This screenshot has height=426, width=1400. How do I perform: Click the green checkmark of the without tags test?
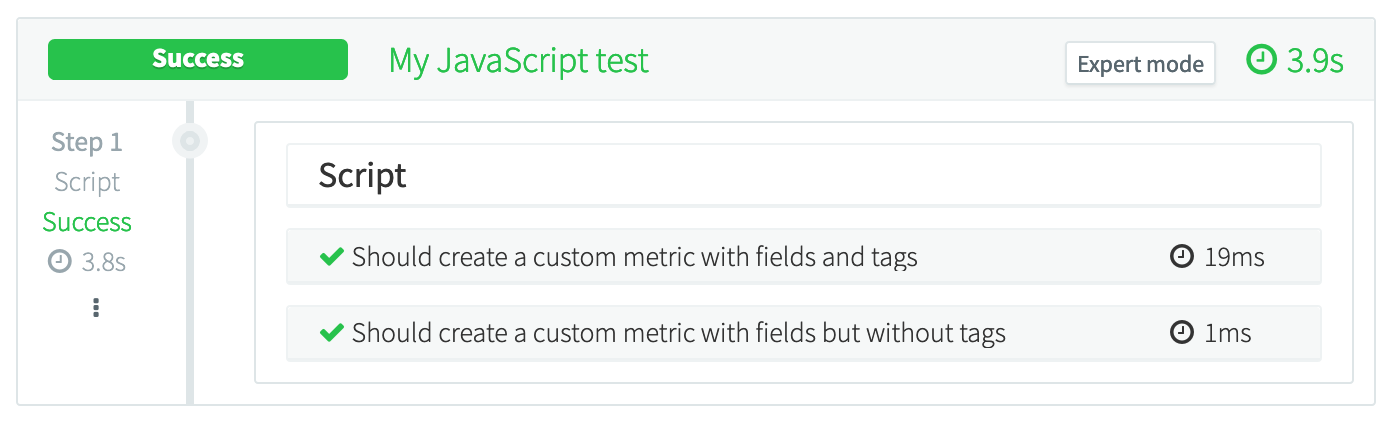331,333
